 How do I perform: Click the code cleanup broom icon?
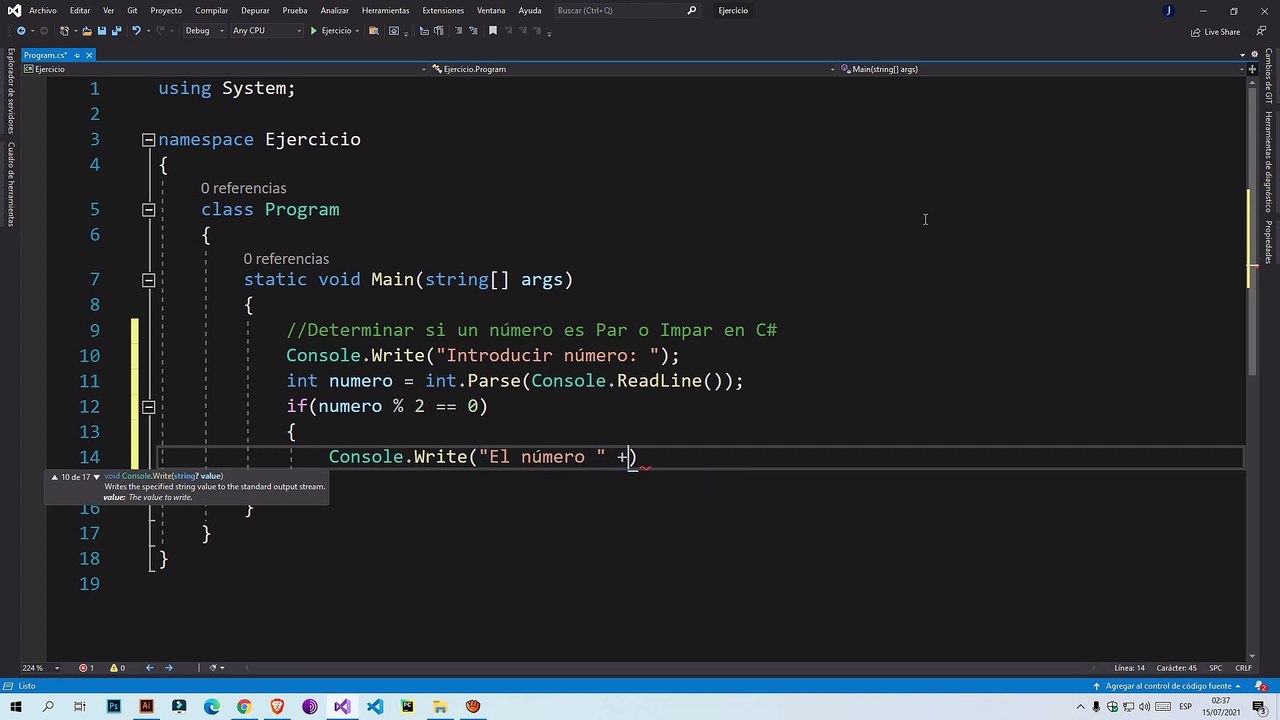(x=213, y=668)
